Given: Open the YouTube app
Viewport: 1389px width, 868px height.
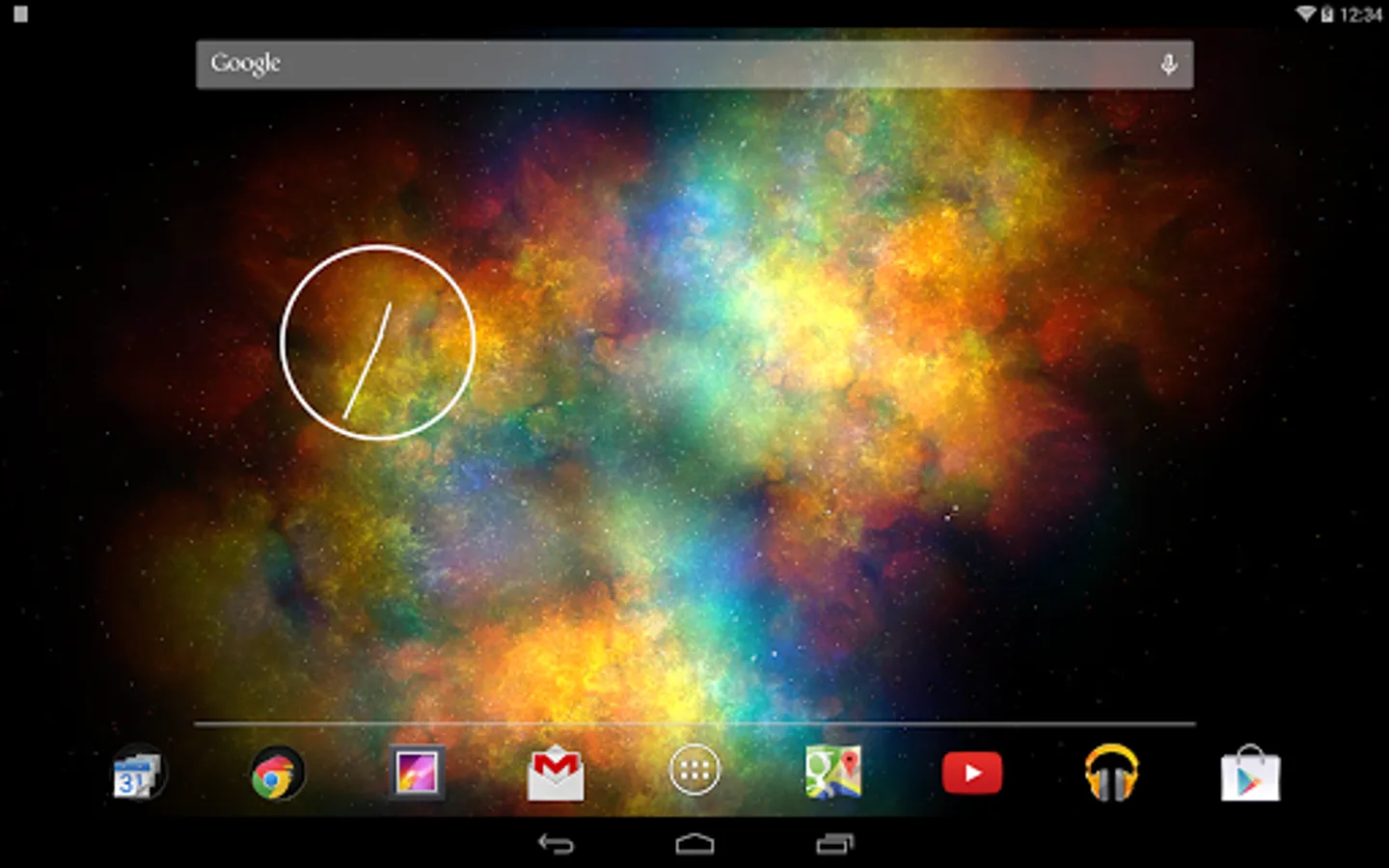Looking at the screenshot, I should pyautogui.click(x=972, y=773).
